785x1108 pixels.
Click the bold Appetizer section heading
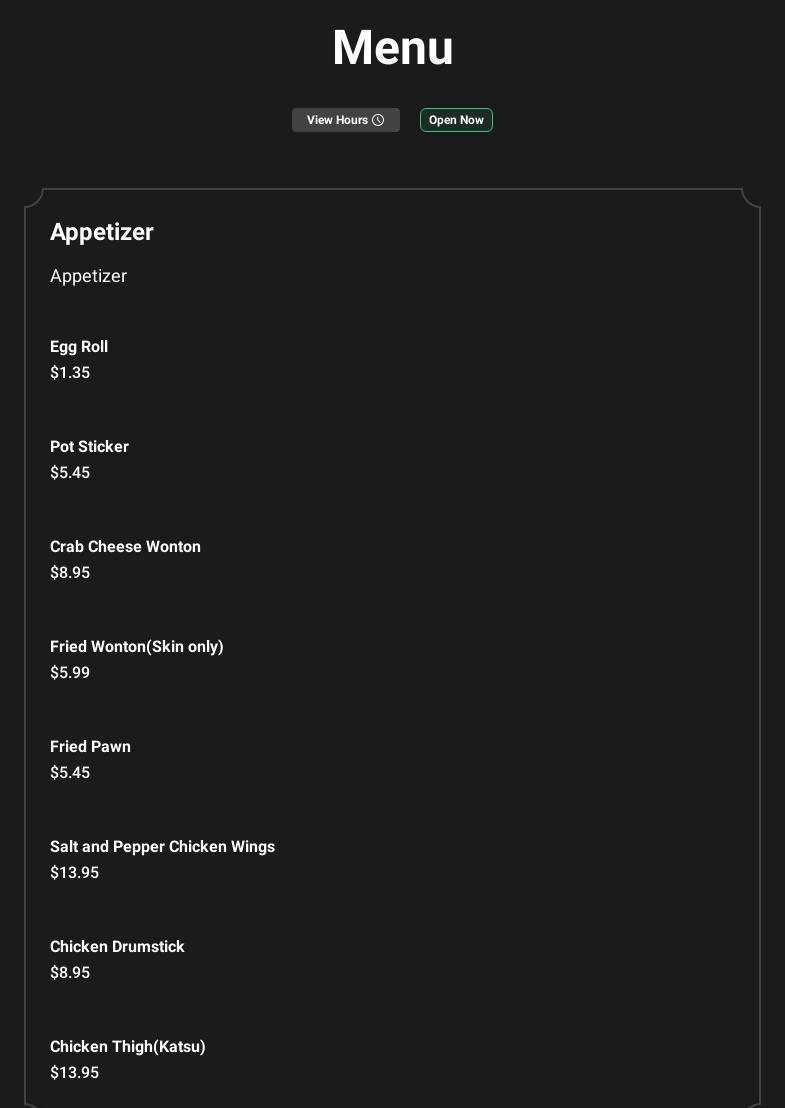coord(102,232)
